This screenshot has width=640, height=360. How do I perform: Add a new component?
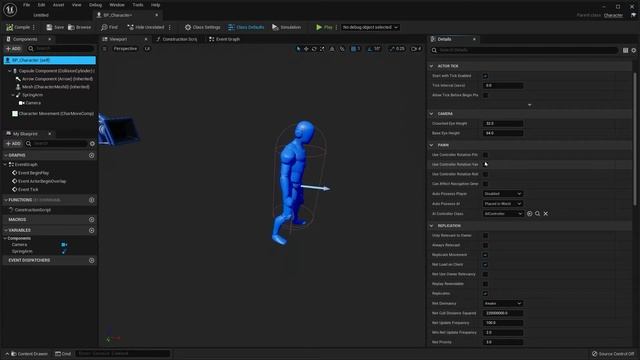(13, 49)
